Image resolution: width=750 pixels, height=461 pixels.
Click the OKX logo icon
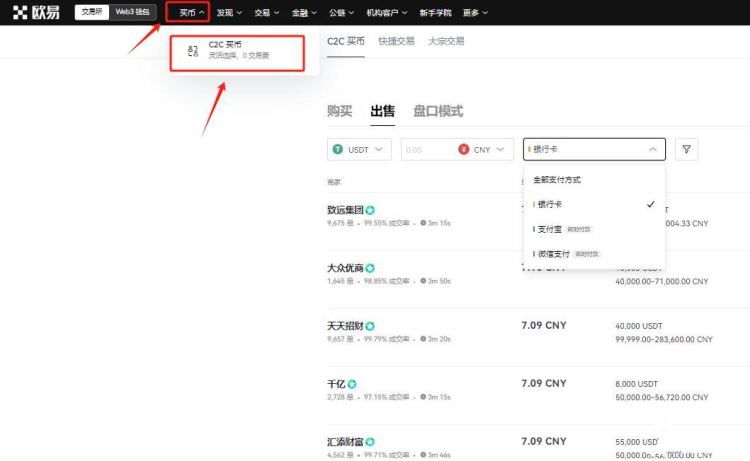pyautogui.click(x=20, y=12)
